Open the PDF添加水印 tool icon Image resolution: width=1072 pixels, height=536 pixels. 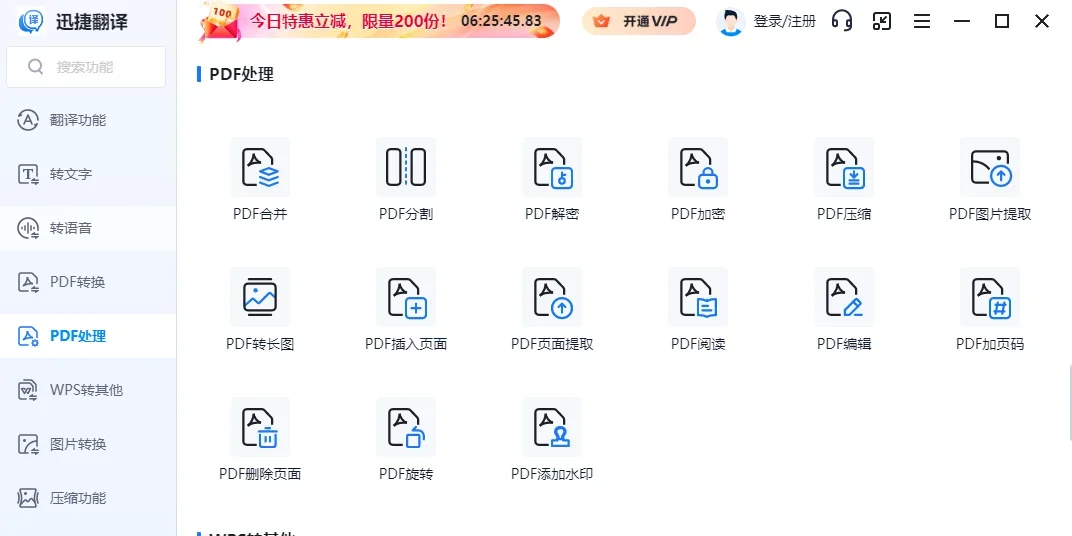coord(552,427)
